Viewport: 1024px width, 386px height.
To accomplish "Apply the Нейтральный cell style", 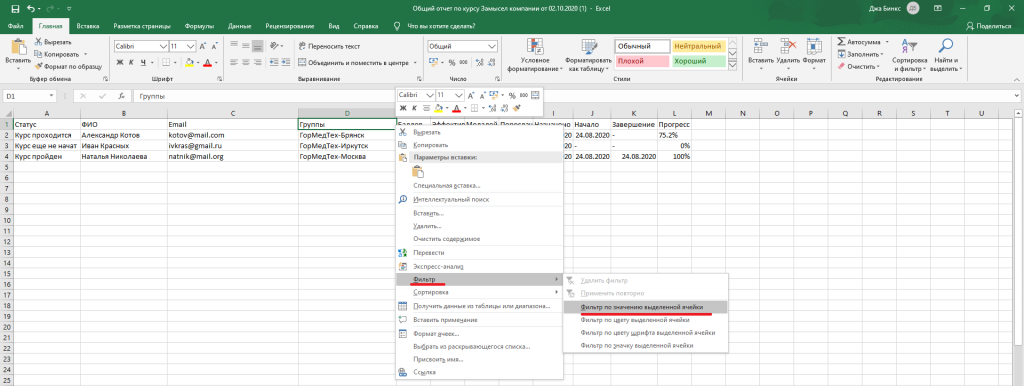I will [x=698, y=46].
